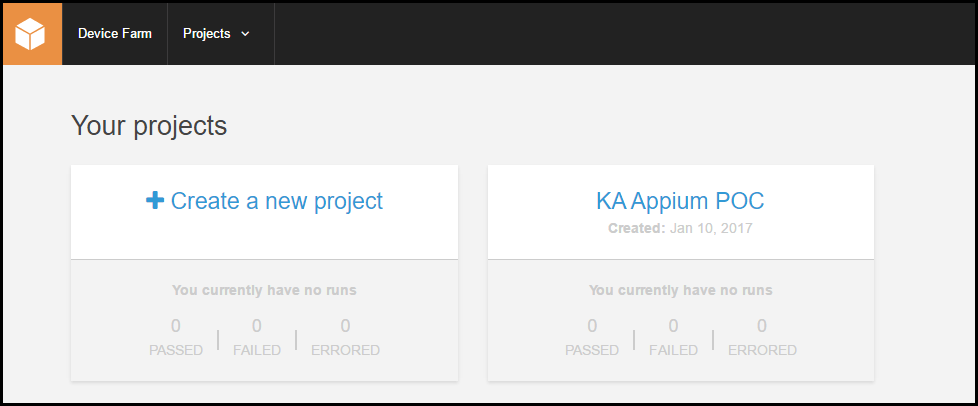
Task: Open the Device Farm home link
Action: pos(115,34)
